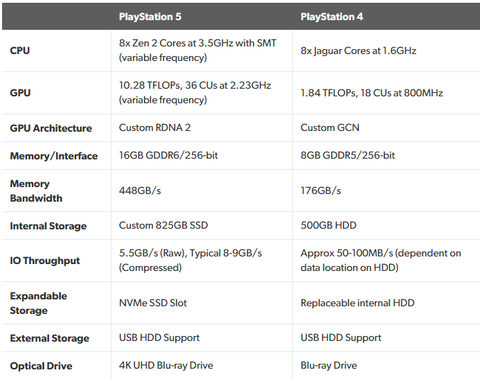
Task: Click the GPU Architecture row label
Action: (x=51, y=128)
